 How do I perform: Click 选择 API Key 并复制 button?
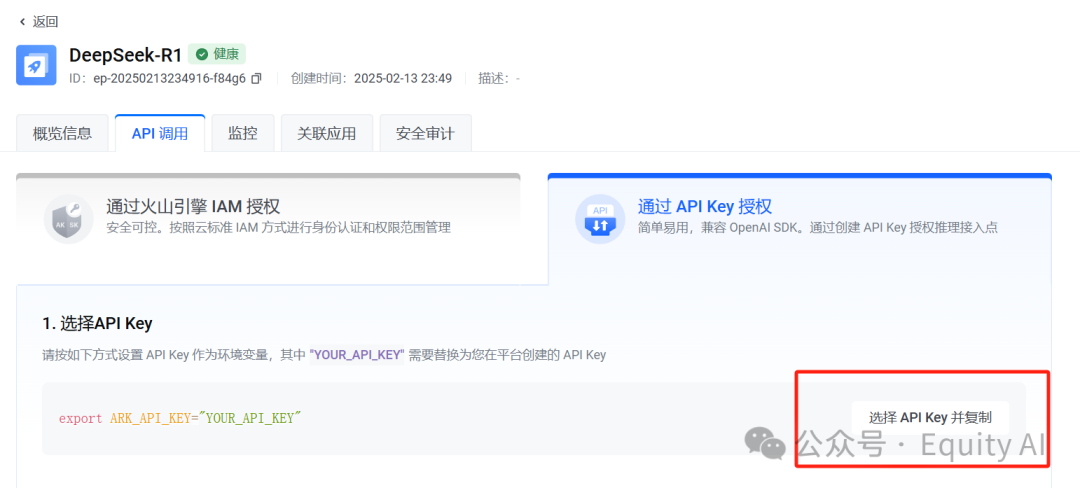point(930,418)
